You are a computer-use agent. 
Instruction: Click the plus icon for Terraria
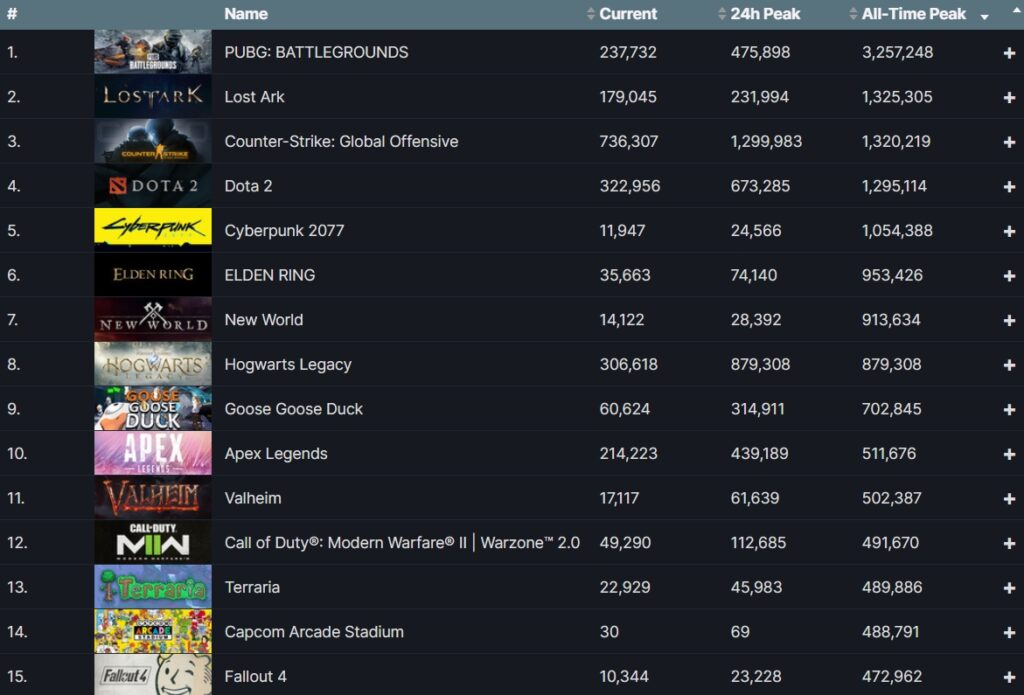click(x=1009, y=588)
